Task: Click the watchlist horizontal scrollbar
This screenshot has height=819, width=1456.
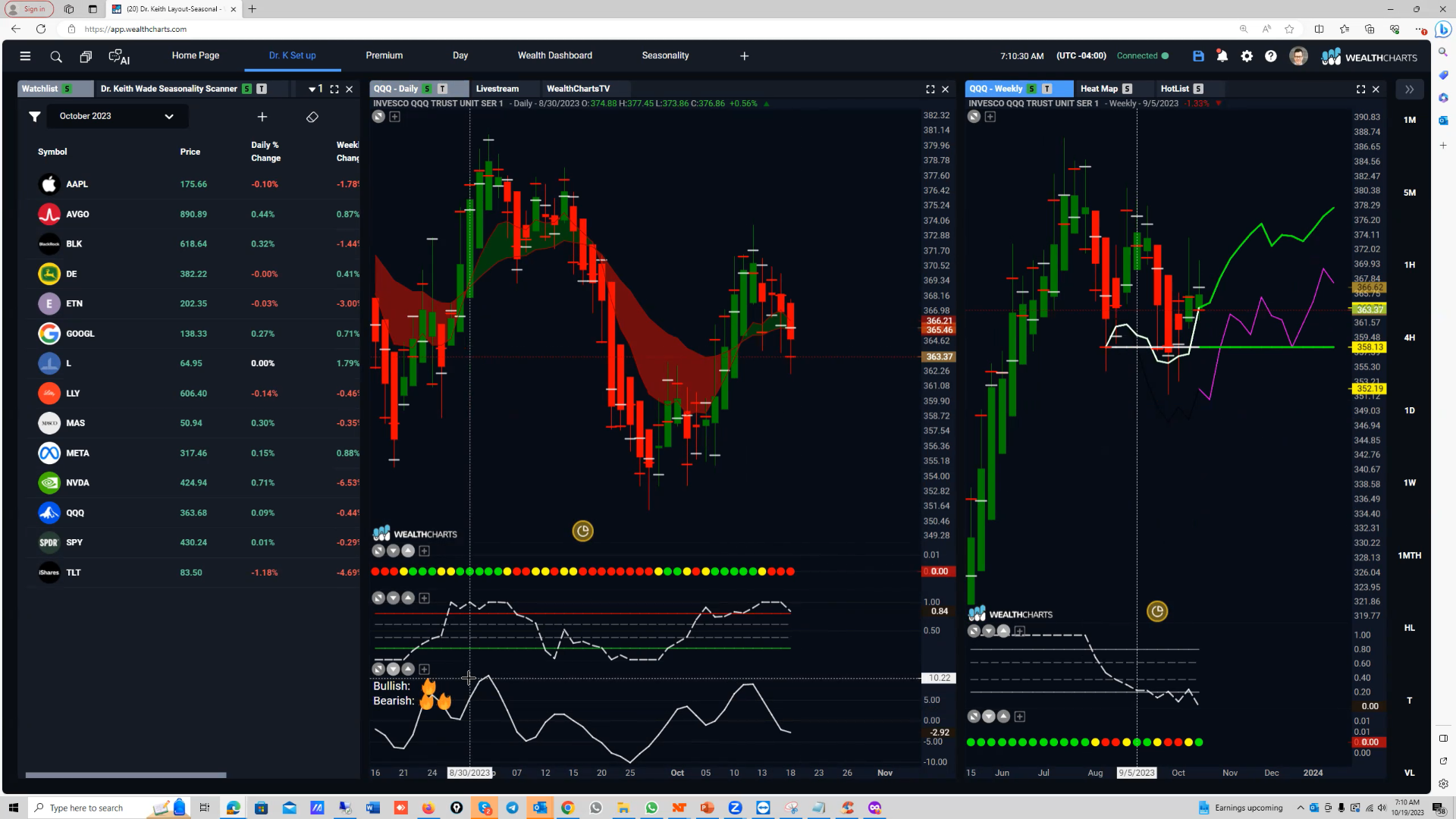Action: 126,775
